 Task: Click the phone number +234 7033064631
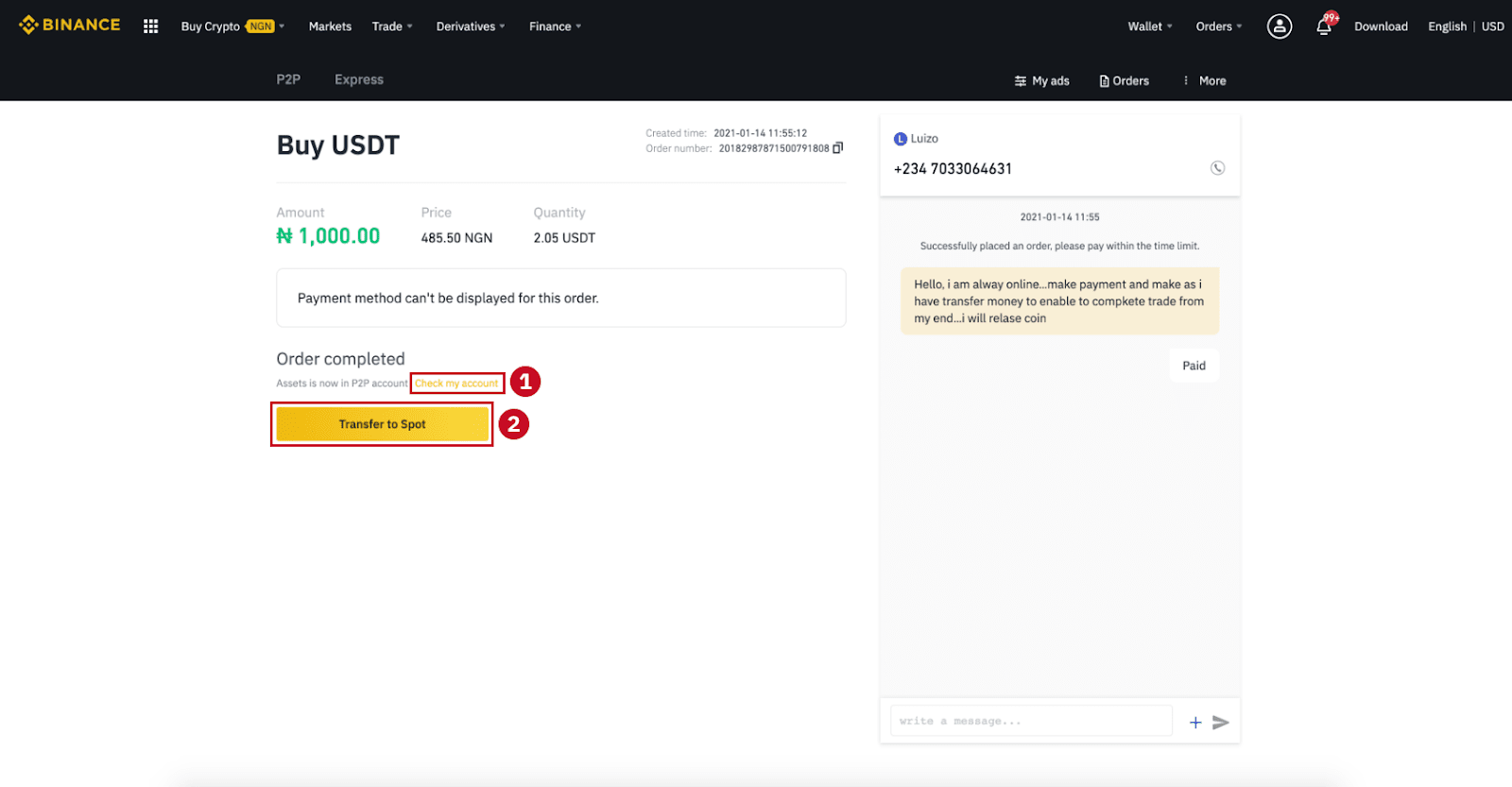click(953, 168)
